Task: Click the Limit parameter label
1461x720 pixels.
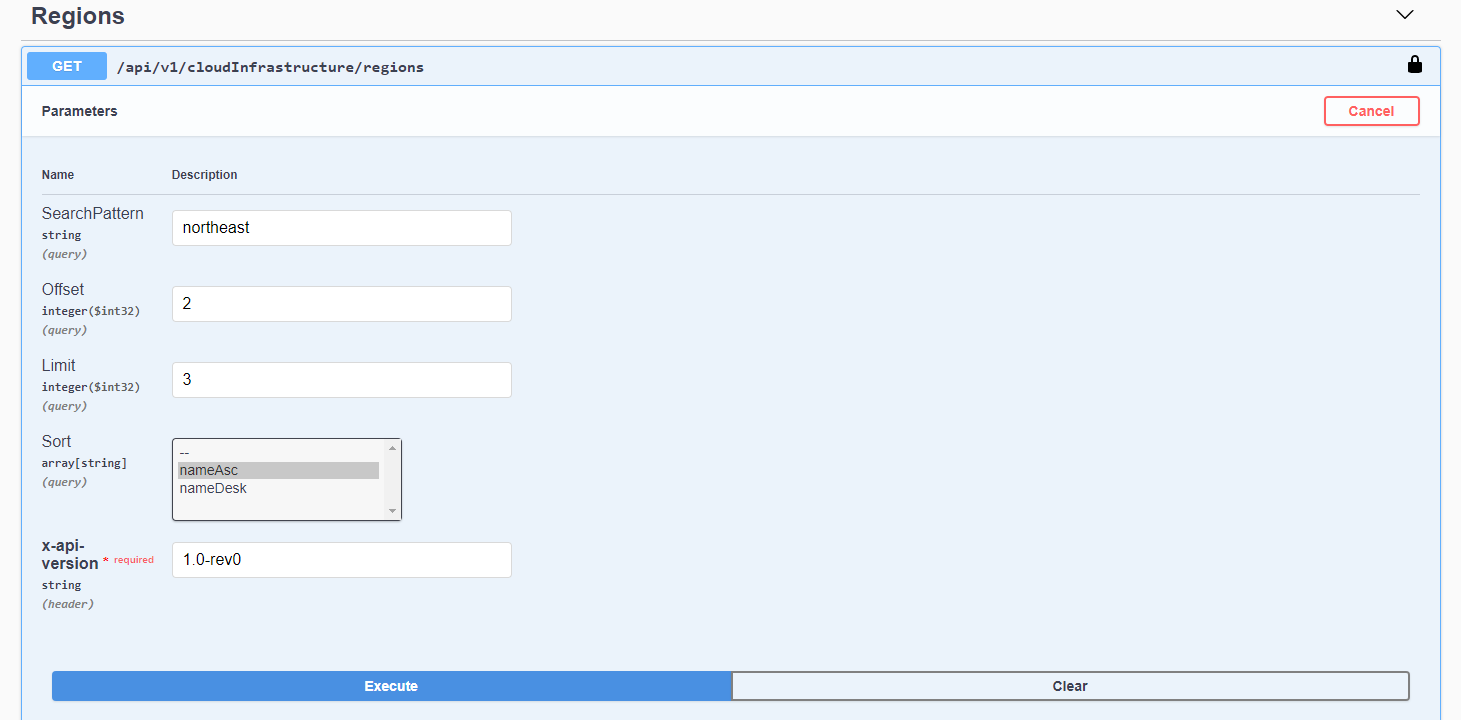Action: click(58, 365)
